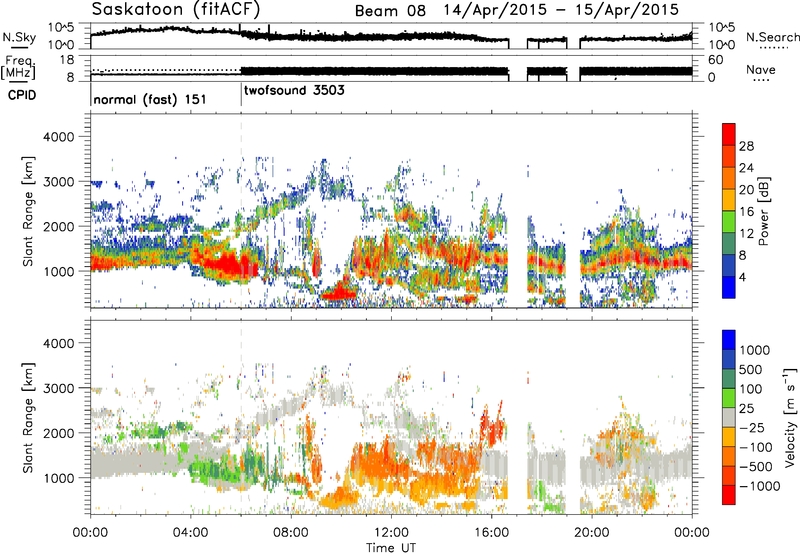The width and height of the screenshot is (800, 554).
Task: Pick the light green segment of the power colorbar
Action: 729,221
